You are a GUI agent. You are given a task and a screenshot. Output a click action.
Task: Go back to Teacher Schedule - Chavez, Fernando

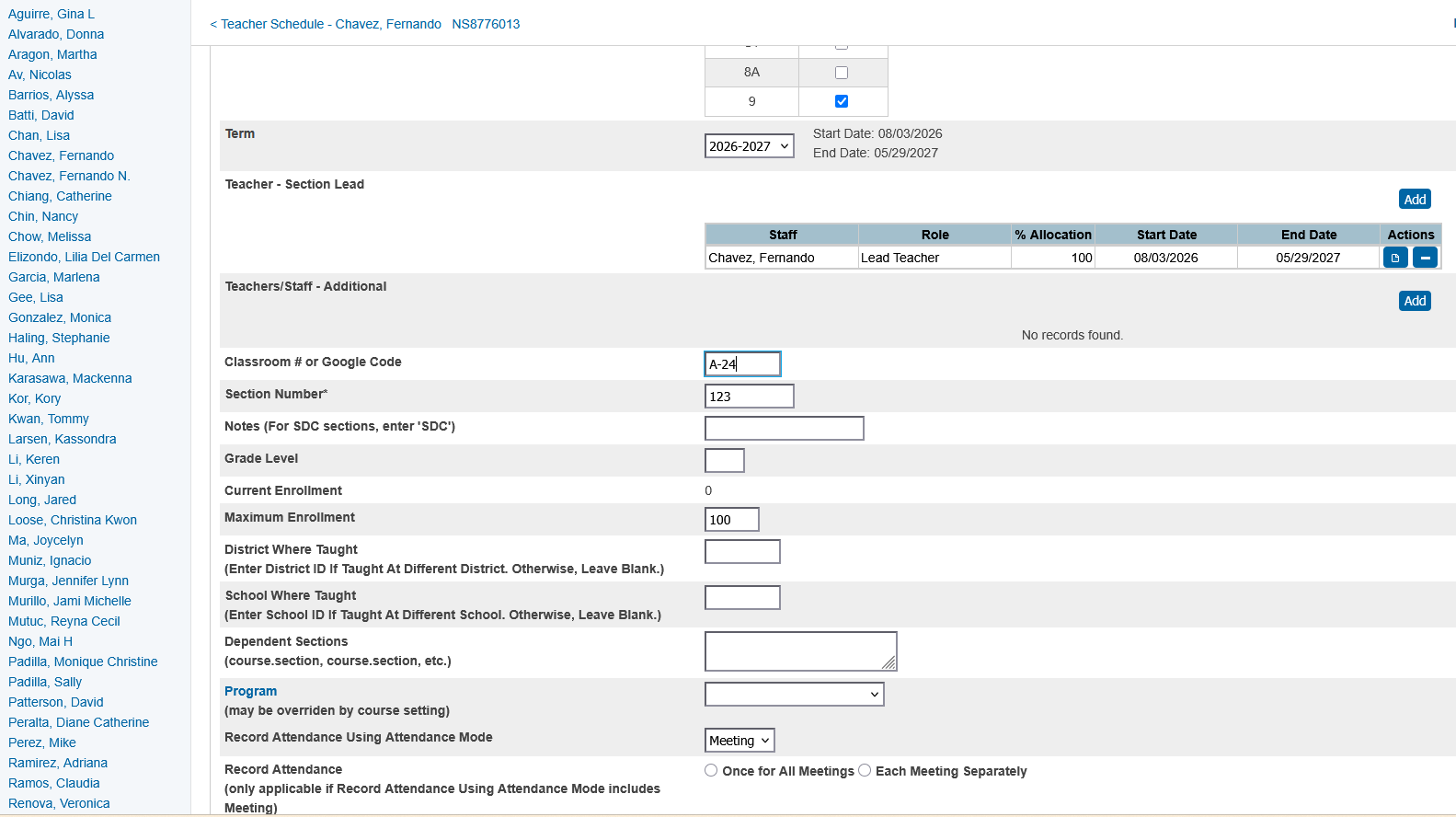tap(326, 24)
